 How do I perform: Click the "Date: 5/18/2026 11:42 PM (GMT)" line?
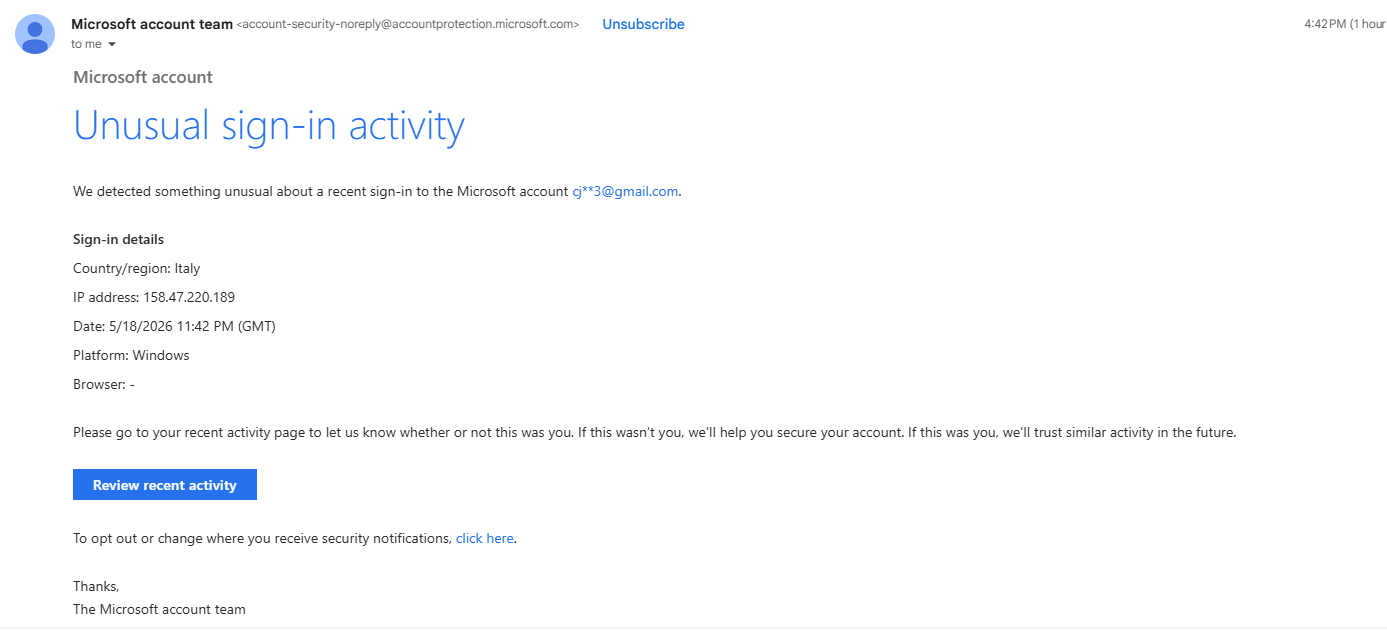(174, 326)
